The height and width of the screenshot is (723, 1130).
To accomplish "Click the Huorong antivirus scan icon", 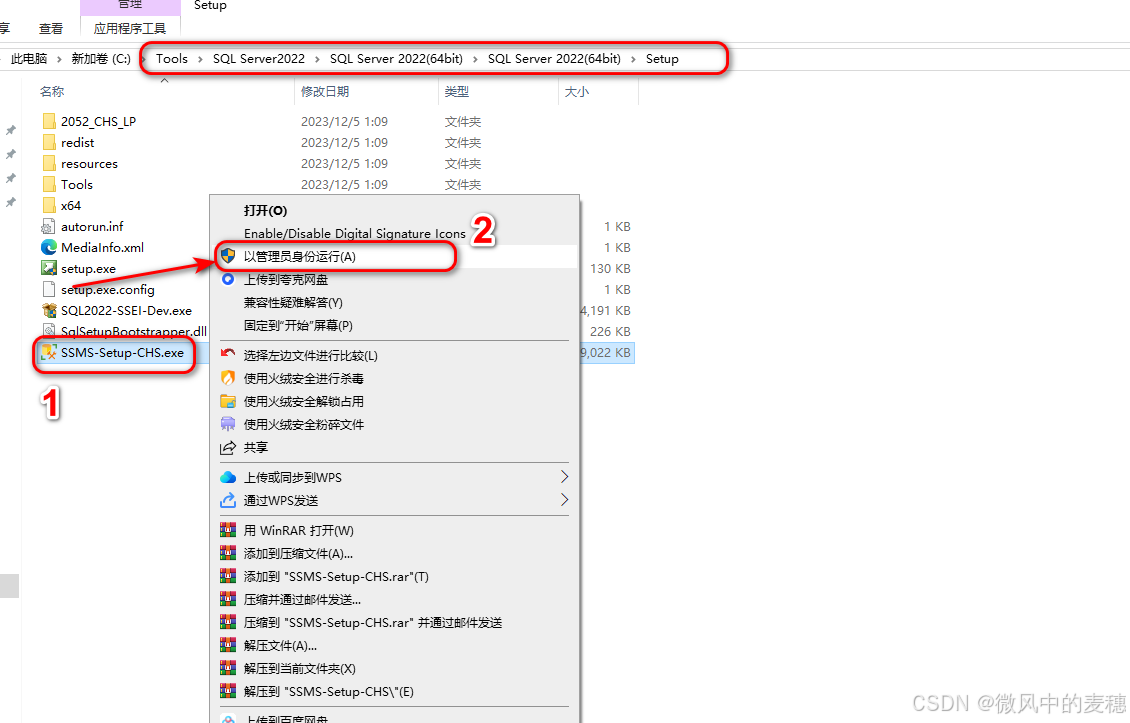I will 228,378.
